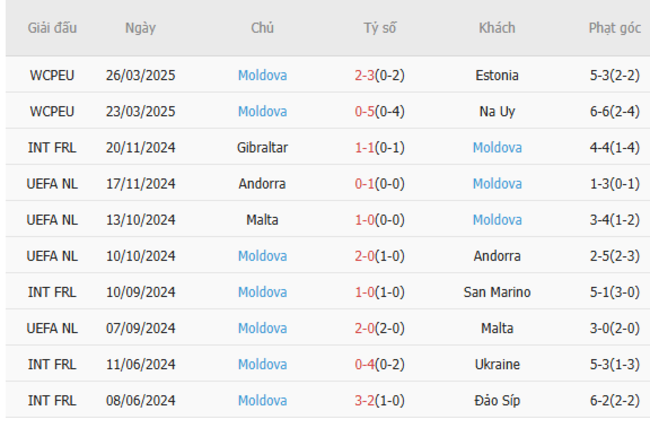The image size is (650, 428).
Task: Click the Ngày column header
Action: coord(140,28)
